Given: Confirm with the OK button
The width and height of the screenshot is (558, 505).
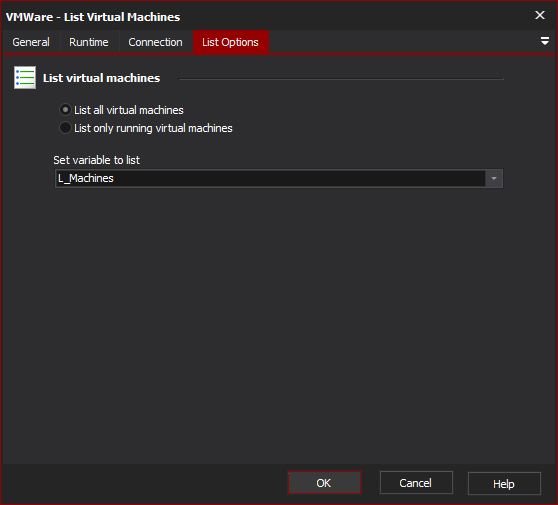Looking at the screenshot, I should [324, 483].
